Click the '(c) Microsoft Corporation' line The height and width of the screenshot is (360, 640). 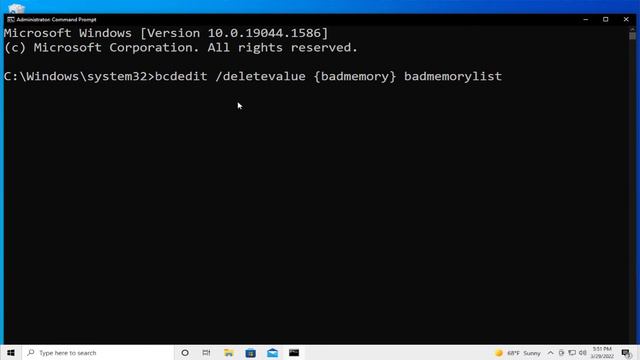181,48
